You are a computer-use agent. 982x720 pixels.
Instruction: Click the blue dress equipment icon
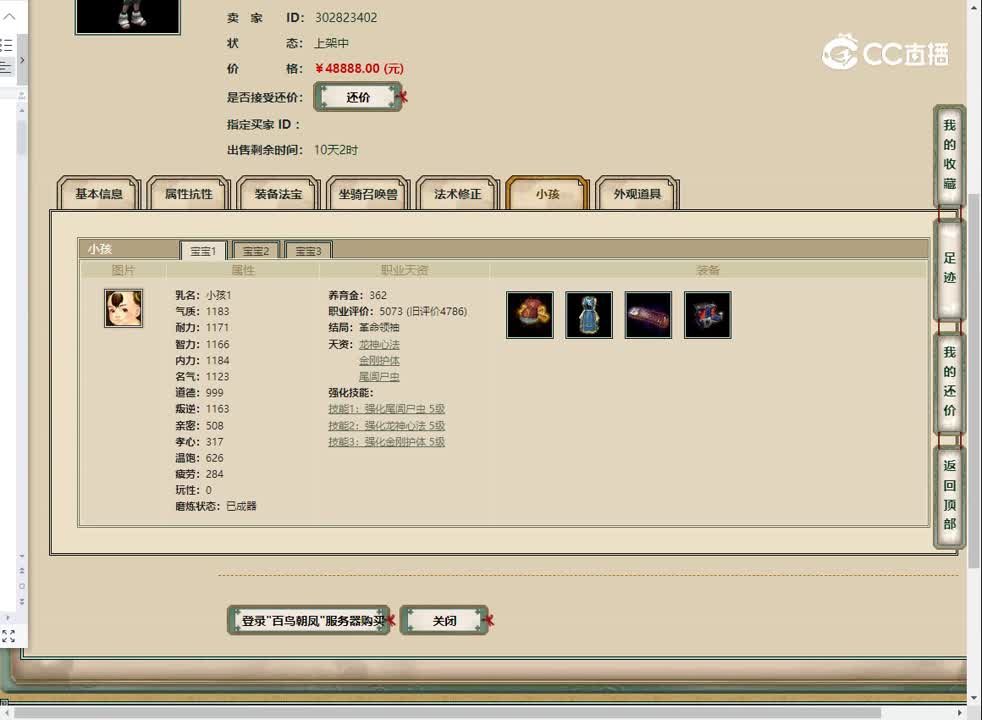(588, 314)
